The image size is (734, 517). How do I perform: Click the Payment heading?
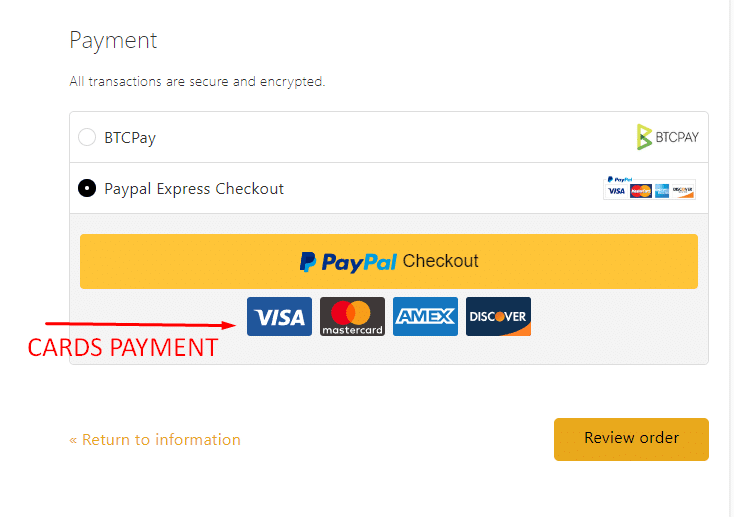[x=113, y=41]
